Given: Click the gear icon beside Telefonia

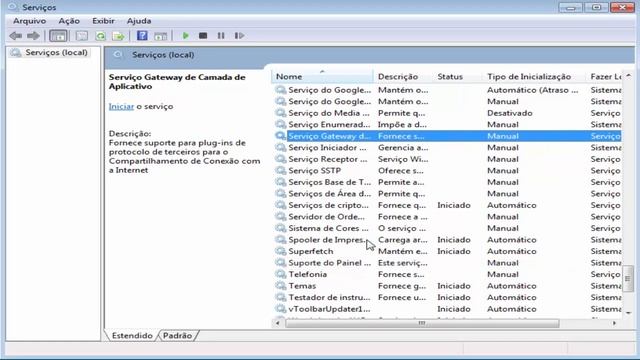Looking at the screenshot, I should click(280, 274).
